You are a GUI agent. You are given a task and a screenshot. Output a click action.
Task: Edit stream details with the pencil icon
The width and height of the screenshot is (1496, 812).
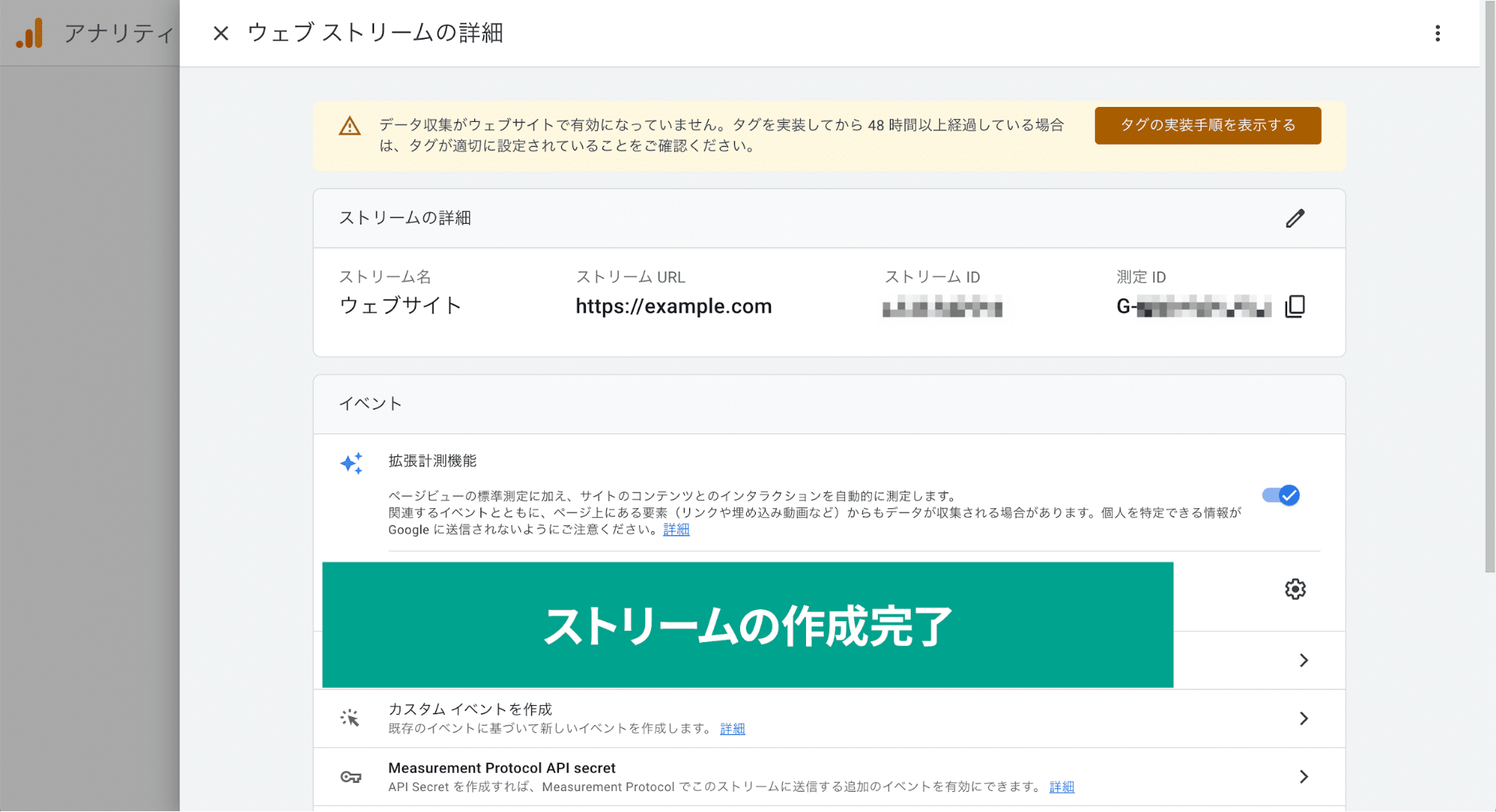(1295, 218)
